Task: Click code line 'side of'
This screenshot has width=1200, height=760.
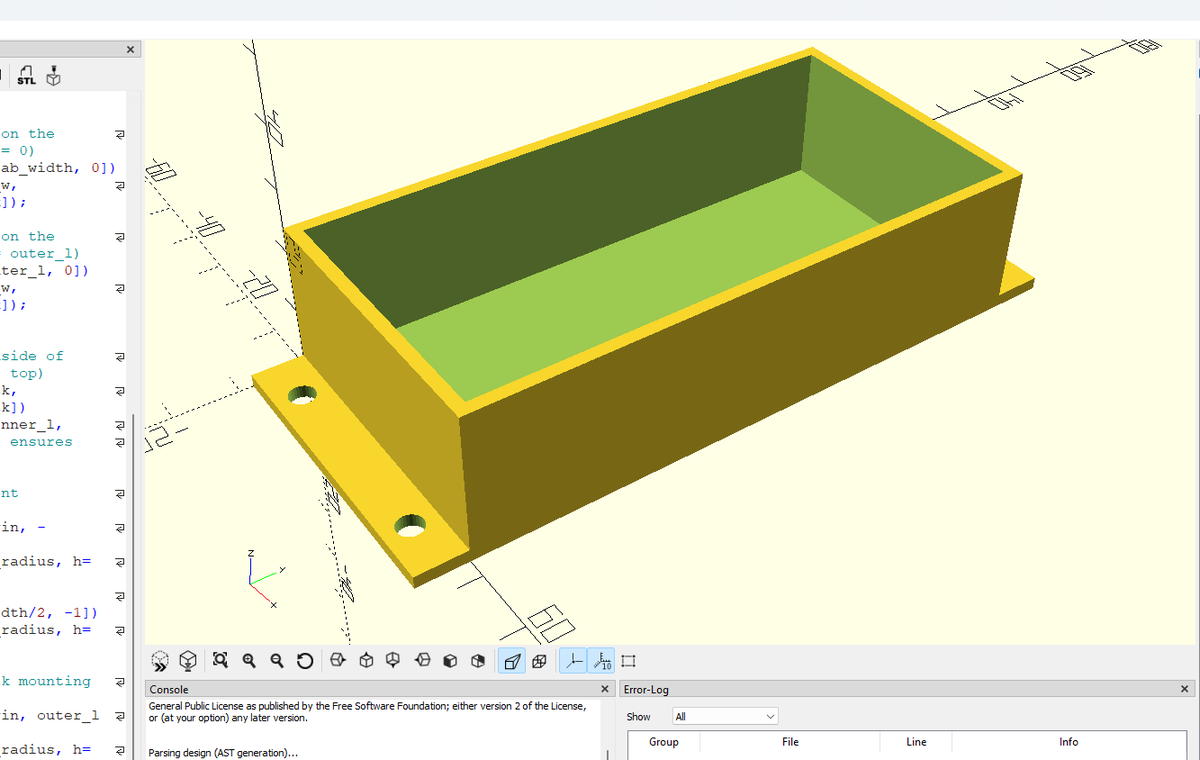Action: tap(32, 356)
